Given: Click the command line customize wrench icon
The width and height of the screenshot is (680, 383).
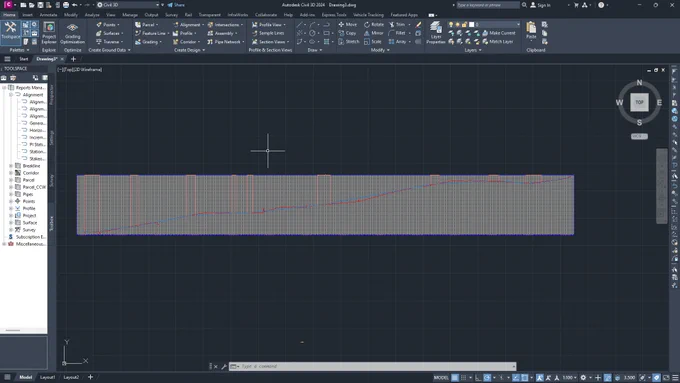Looking at the screenshot, I should [x=224, y=367].
